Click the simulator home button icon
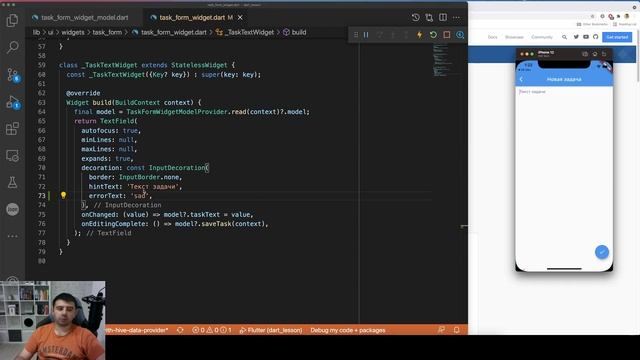Viewport: 640px width, 360px height. (595, 54)
